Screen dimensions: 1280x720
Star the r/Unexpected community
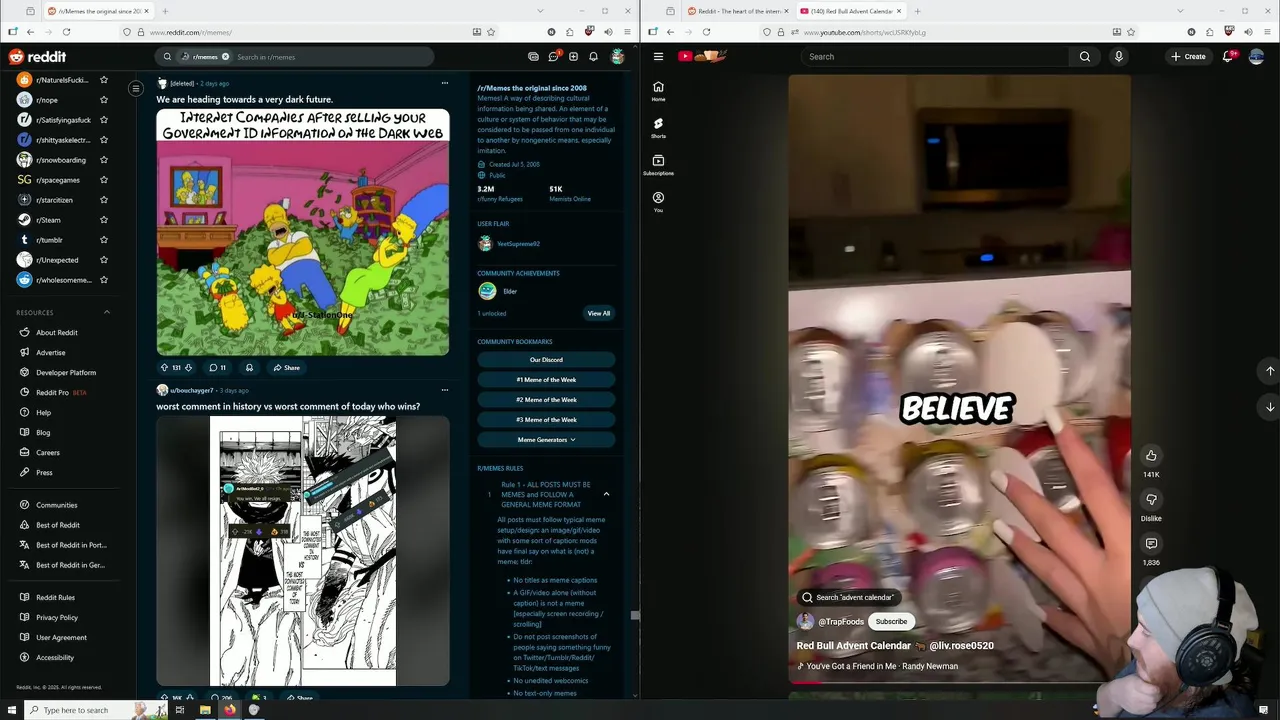pos(103,260)
